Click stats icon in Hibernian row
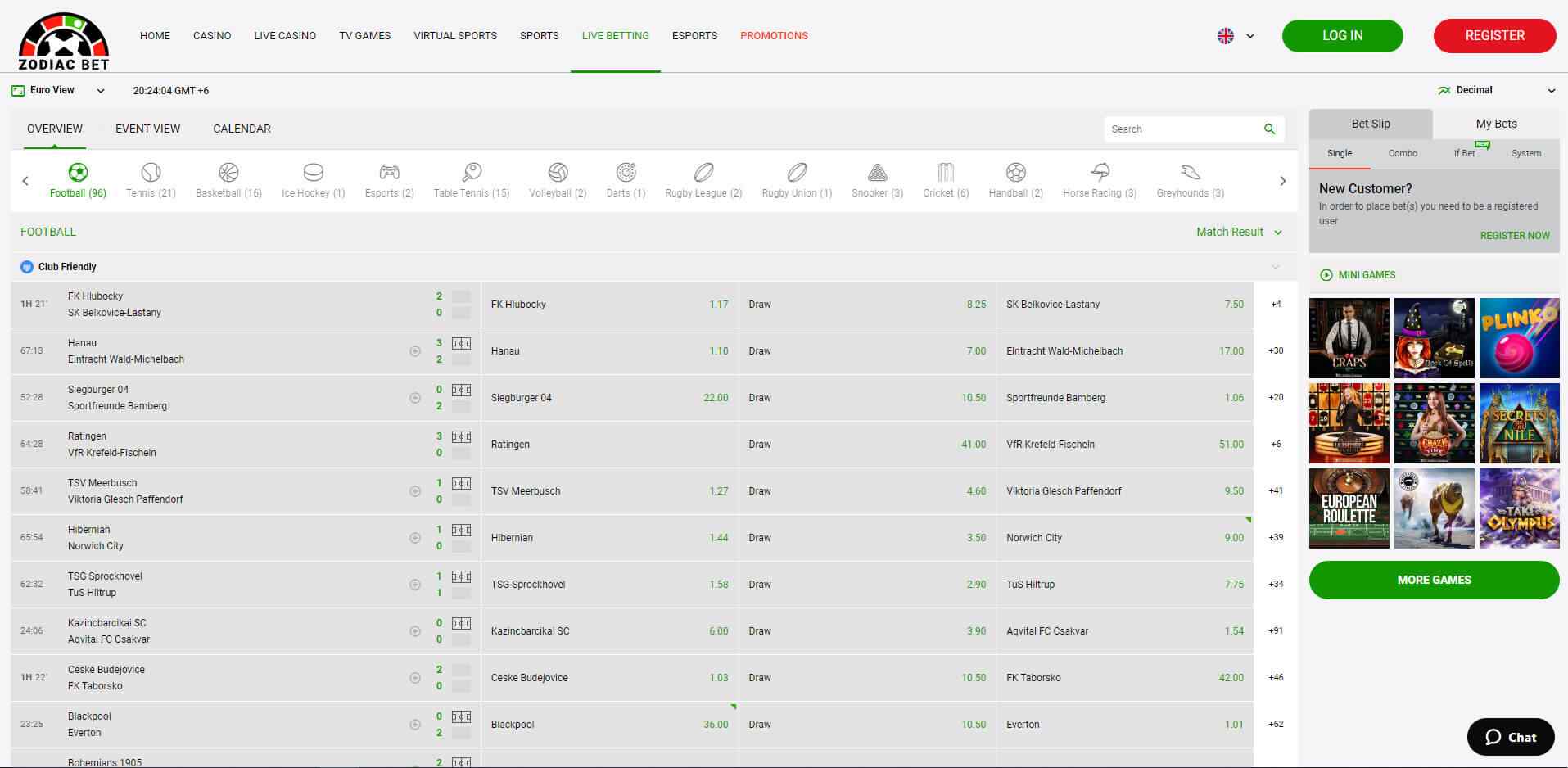The width and height of the screenshot is (1568, 768). pos(415,538)
